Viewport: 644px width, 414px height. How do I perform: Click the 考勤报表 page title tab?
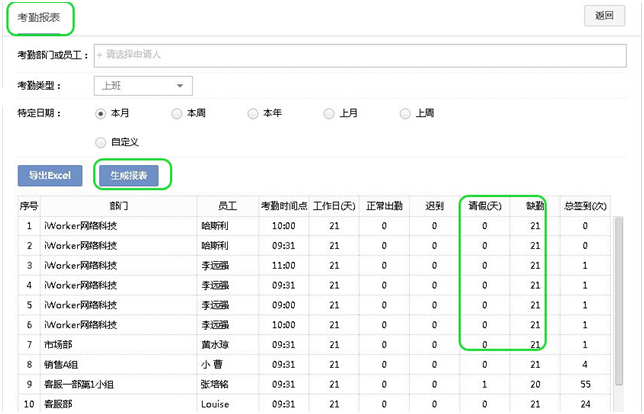pos(37,18)
